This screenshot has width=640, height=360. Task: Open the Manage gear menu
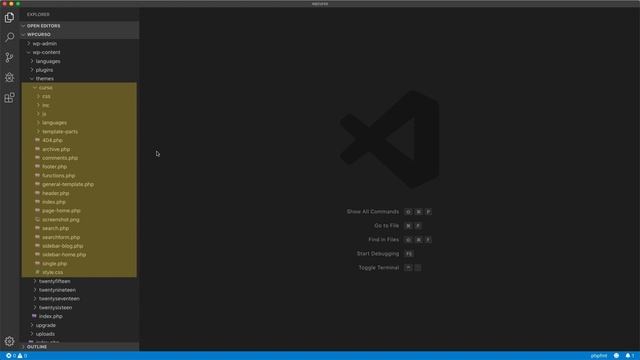9,341
